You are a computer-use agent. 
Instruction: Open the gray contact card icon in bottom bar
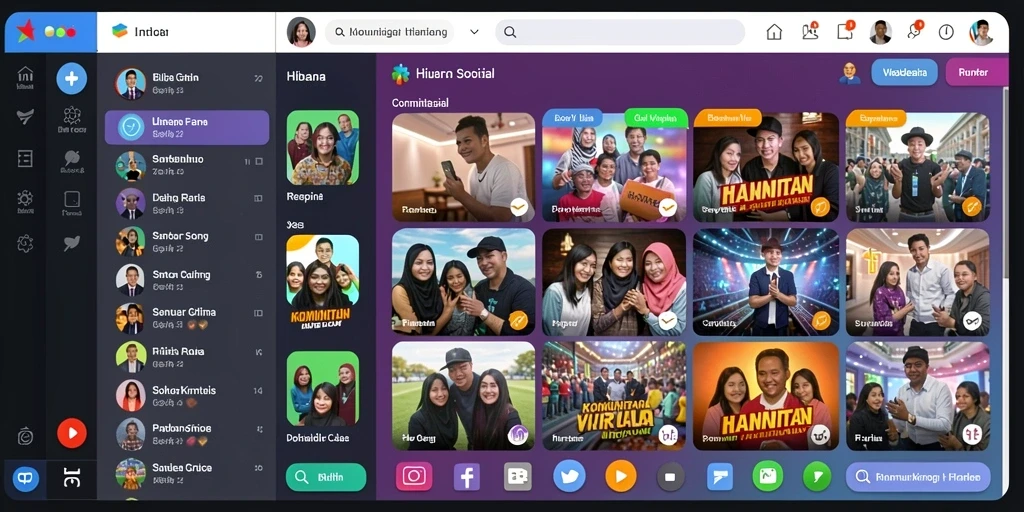tap(518, 477)
